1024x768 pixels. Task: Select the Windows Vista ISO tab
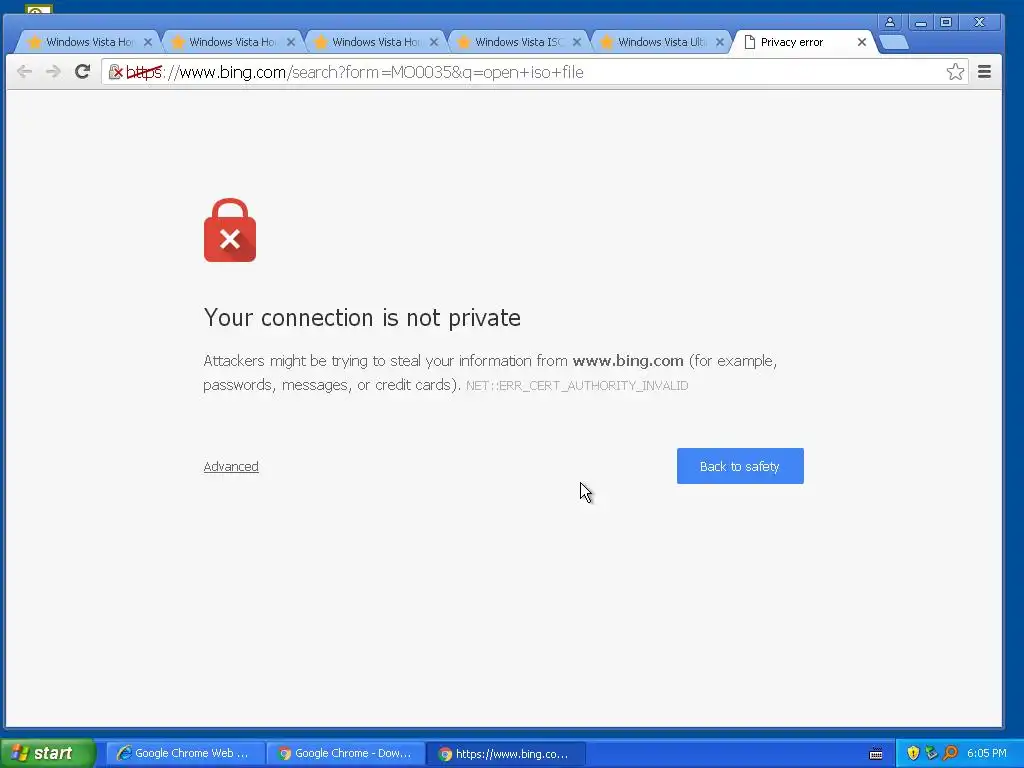517,42
